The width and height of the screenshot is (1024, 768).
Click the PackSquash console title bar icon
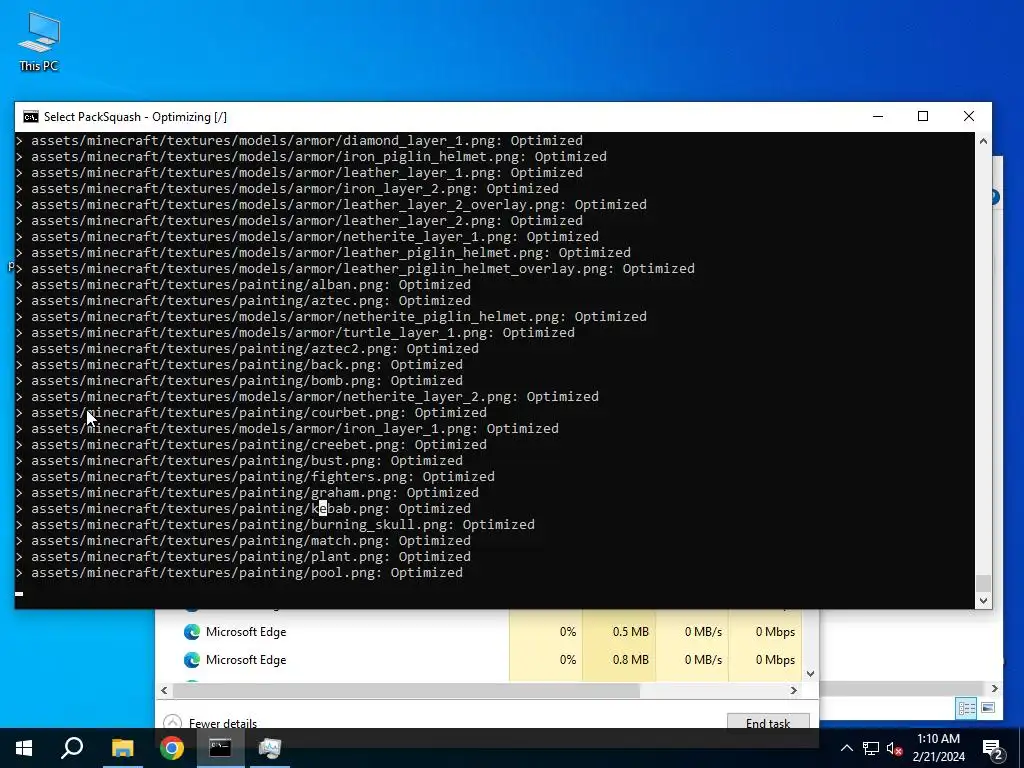[31, 117]
